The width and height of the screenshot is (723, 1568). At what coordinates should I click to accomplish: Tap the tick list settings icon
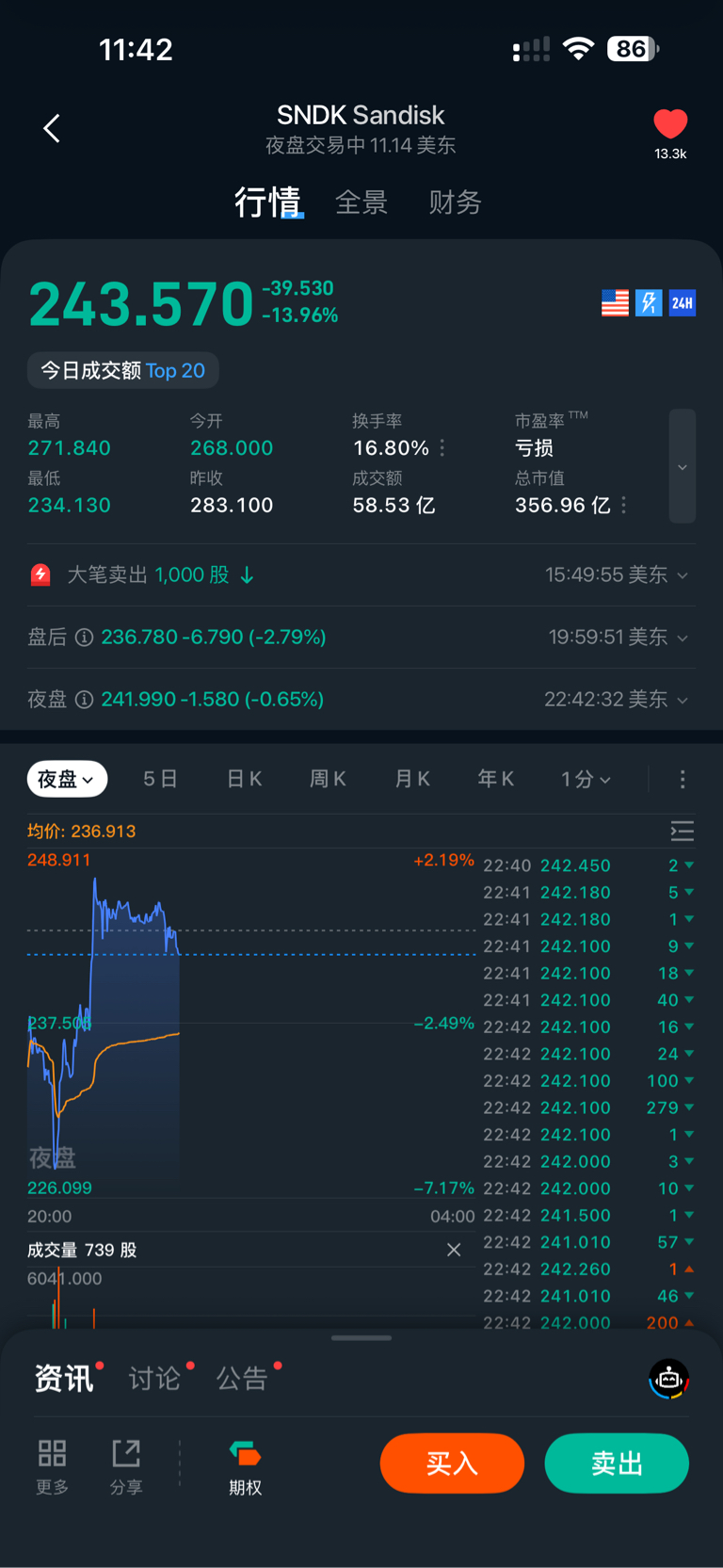coord(683,831)
